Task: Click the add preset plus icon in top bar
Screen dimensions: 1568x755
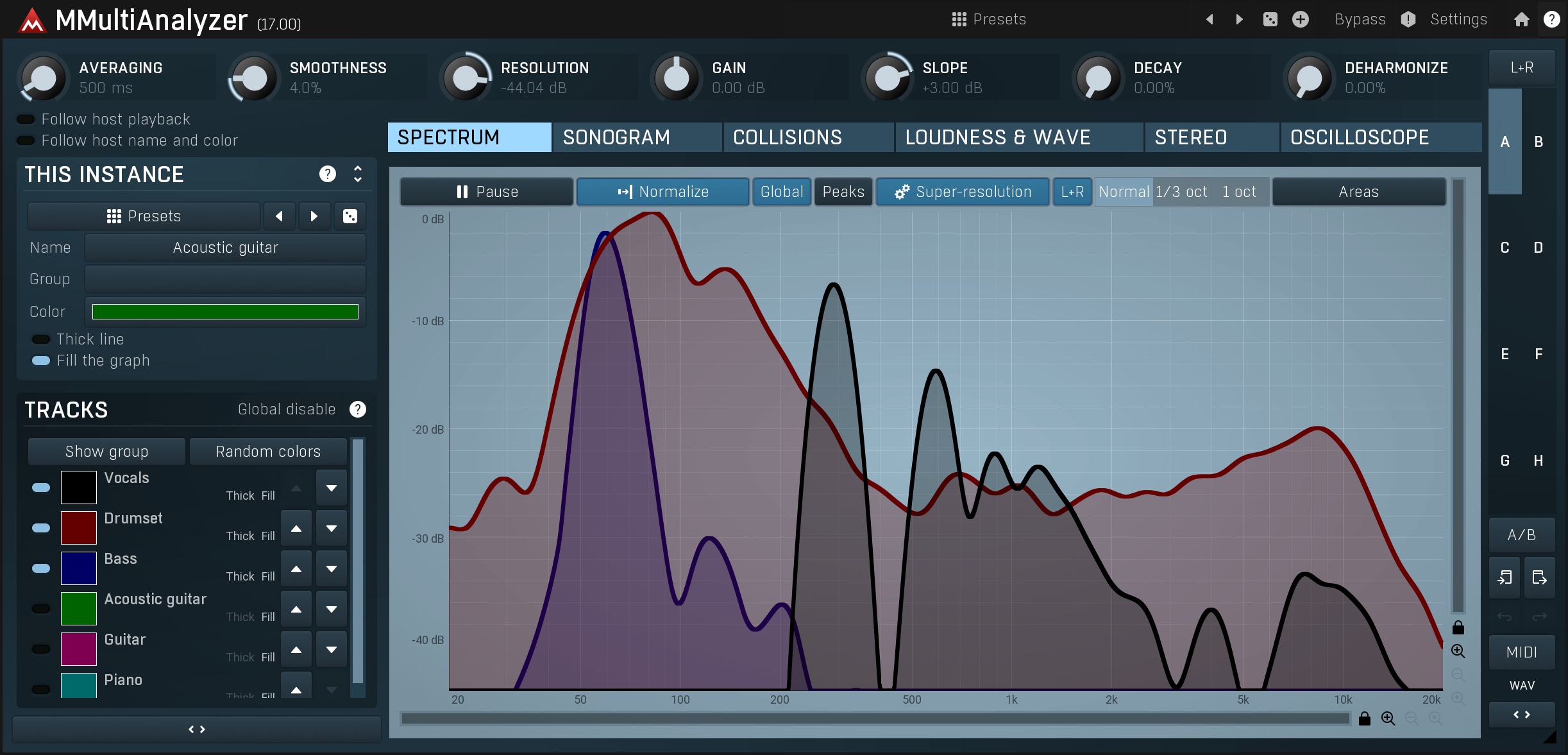Action: click(1300, 19)
